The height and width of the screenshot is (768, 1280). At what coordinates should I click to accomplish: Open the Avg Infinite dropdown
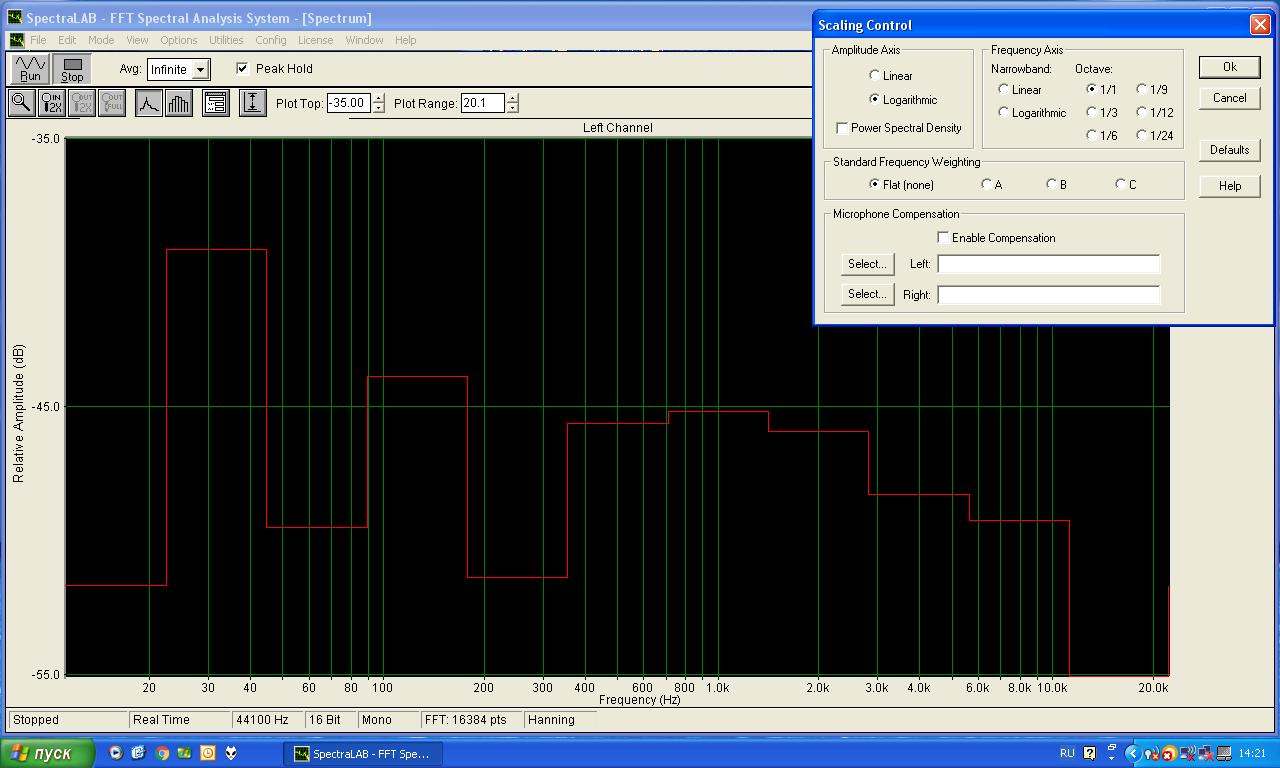click(x=201, y=70)
